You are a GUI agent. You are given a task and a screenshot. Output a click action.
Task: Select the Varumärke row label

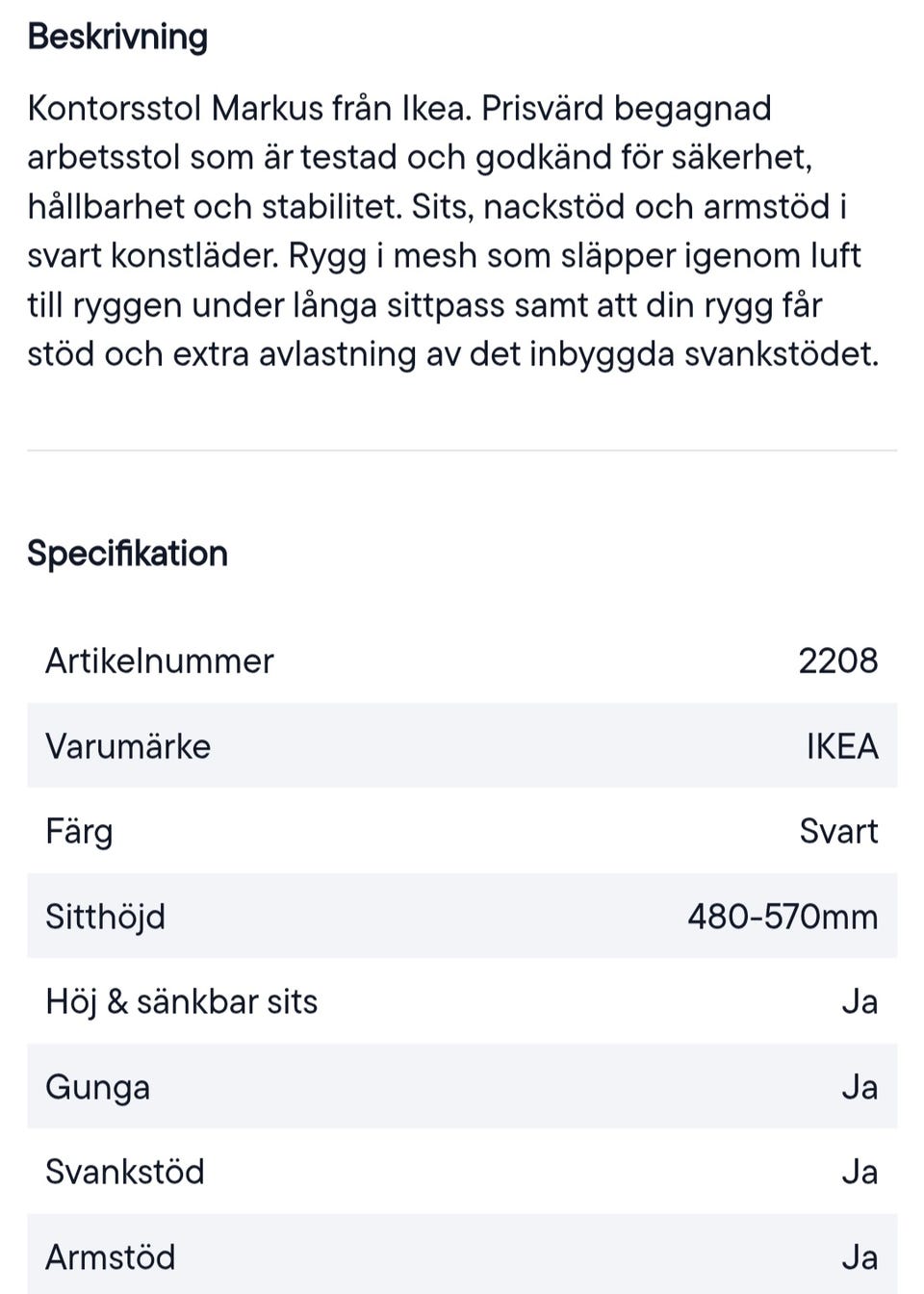click(128, 746)
